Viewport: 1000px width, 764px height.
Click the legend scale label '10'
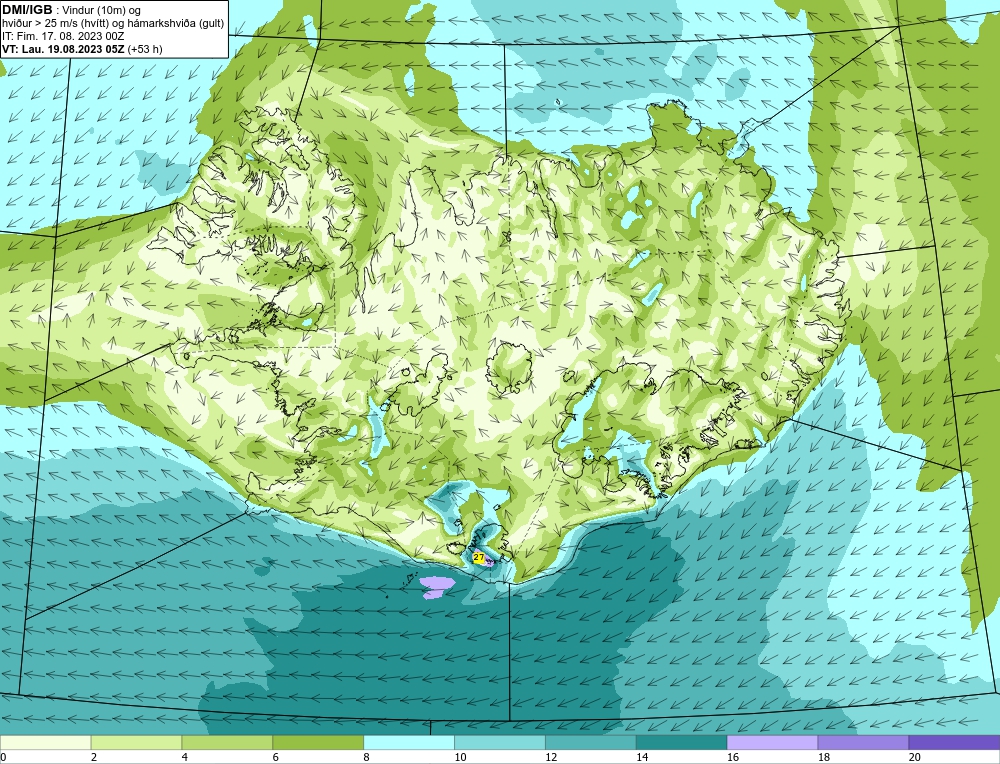460,757
